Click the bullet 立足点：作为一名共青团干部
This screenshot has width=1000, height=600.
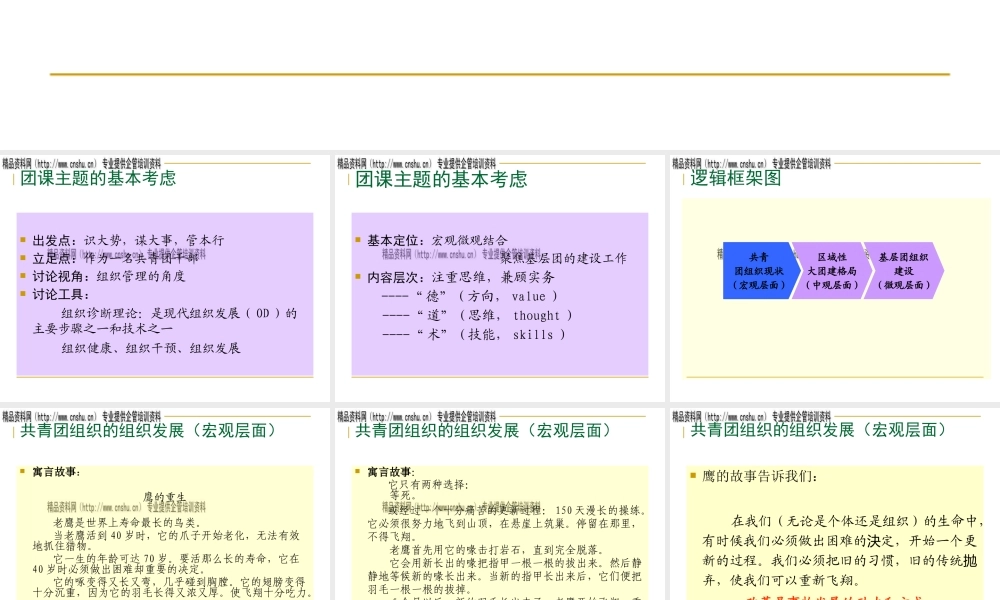click(x=116, y=258)
